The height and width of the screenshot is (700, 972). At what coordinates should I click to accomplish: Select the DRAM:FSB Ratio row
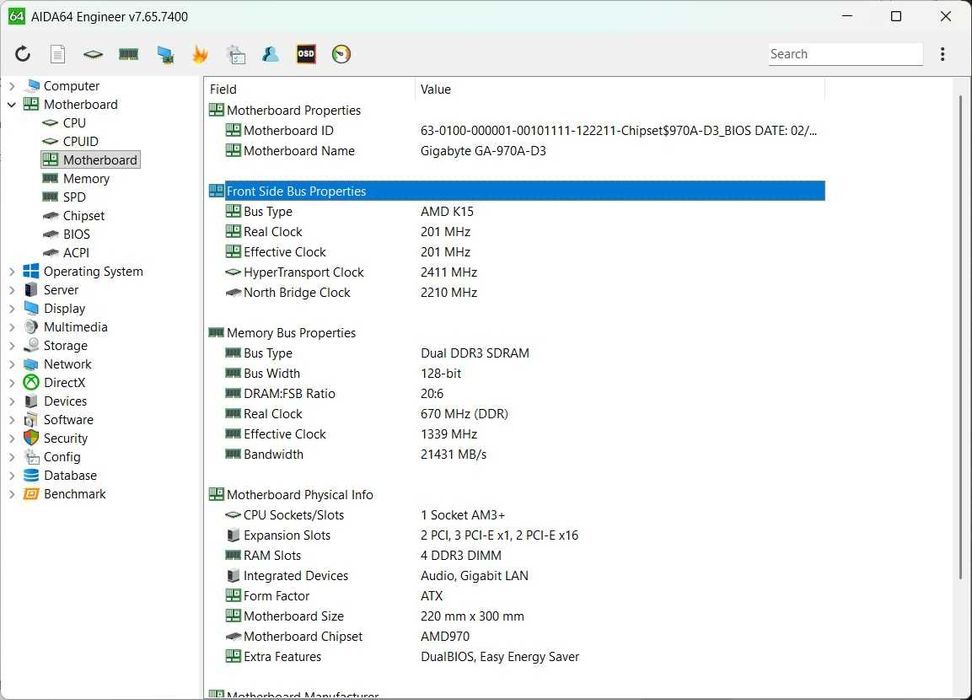click(x=516, y=394)
